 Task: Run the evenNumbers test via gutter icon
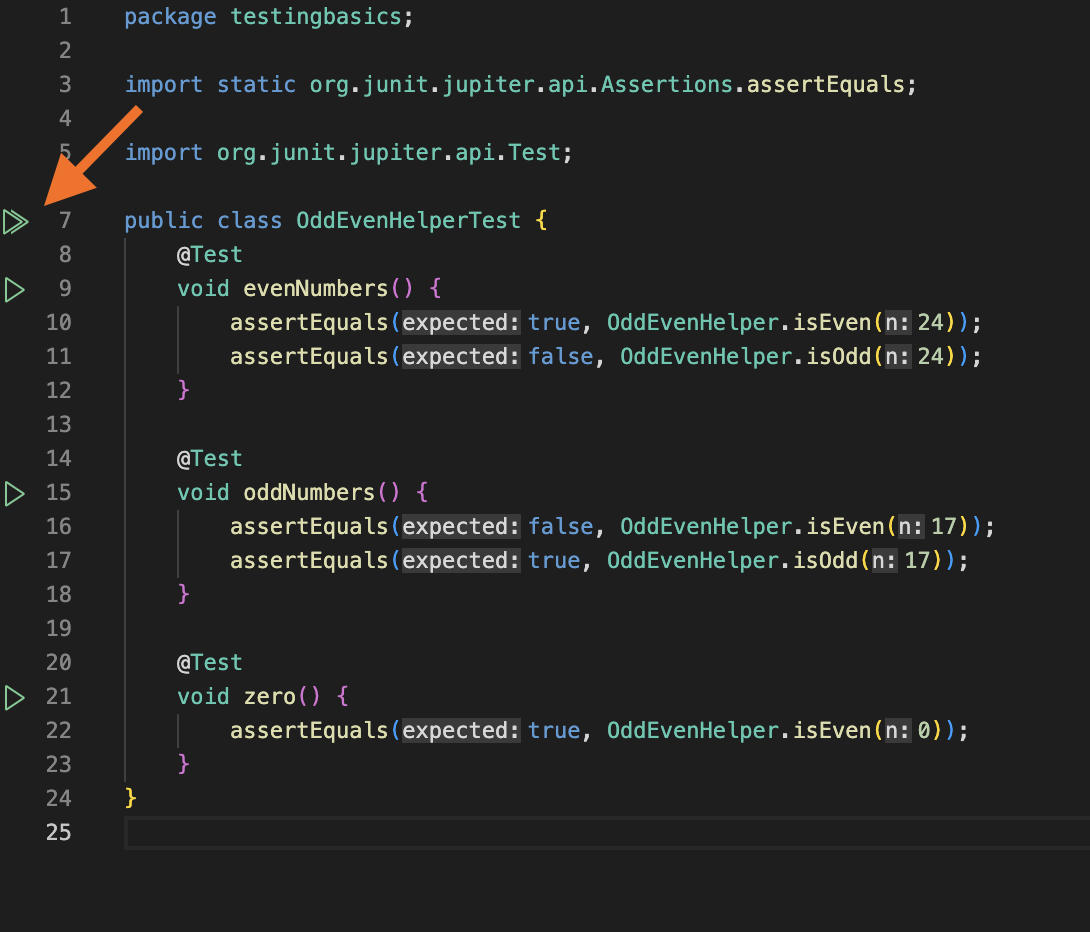tap(14, 290)
